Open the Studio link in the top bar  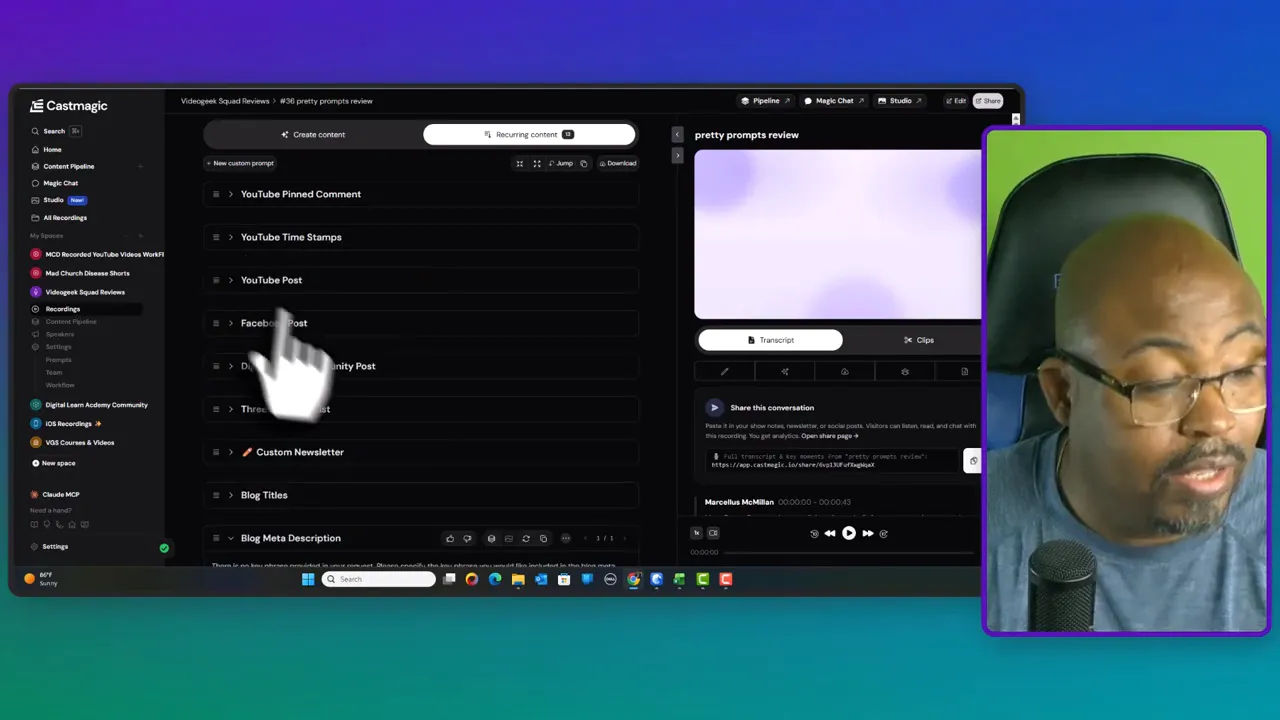tap(900, 101)
